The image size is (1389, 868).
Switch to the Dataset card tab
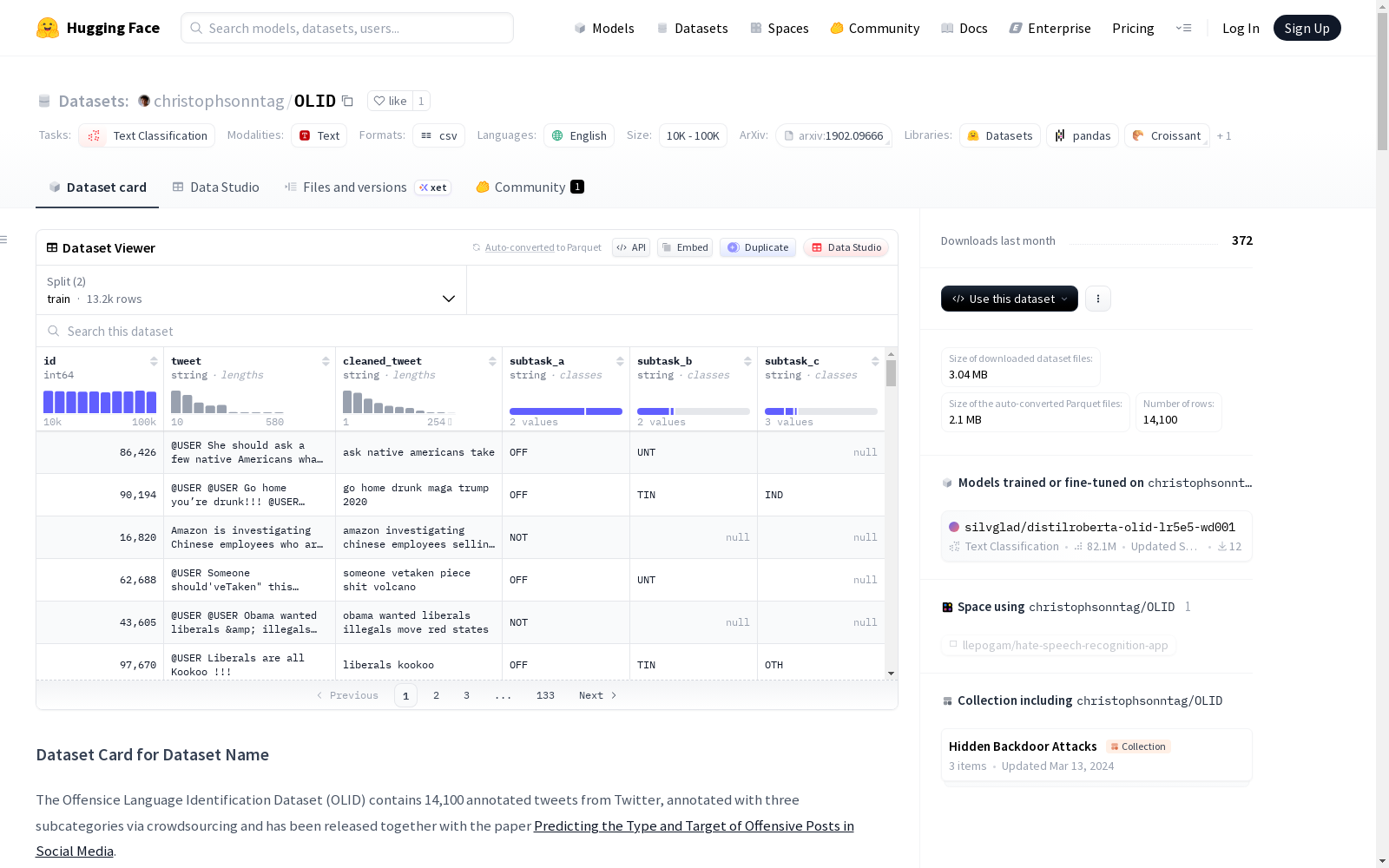97,187
